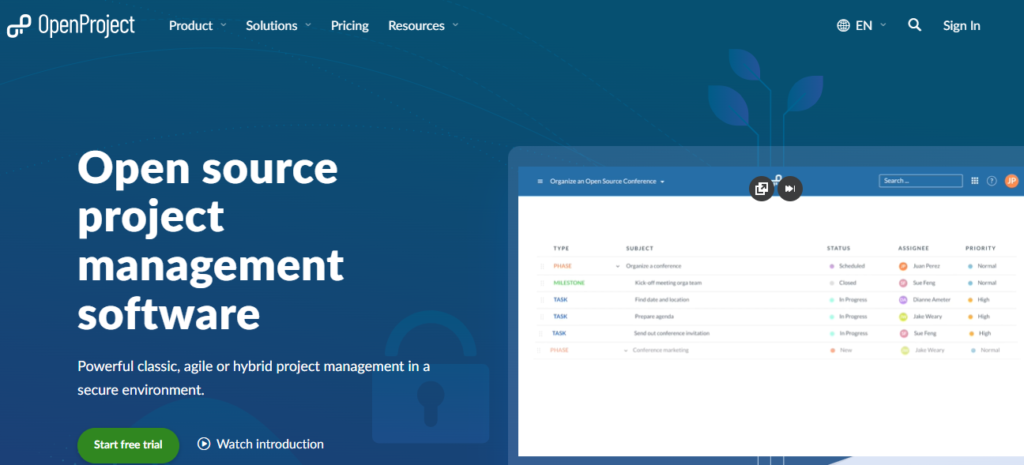The height and width of the screenshot is (465, 1024).
Task: Expand the Product menu
Action: point(198,25)
